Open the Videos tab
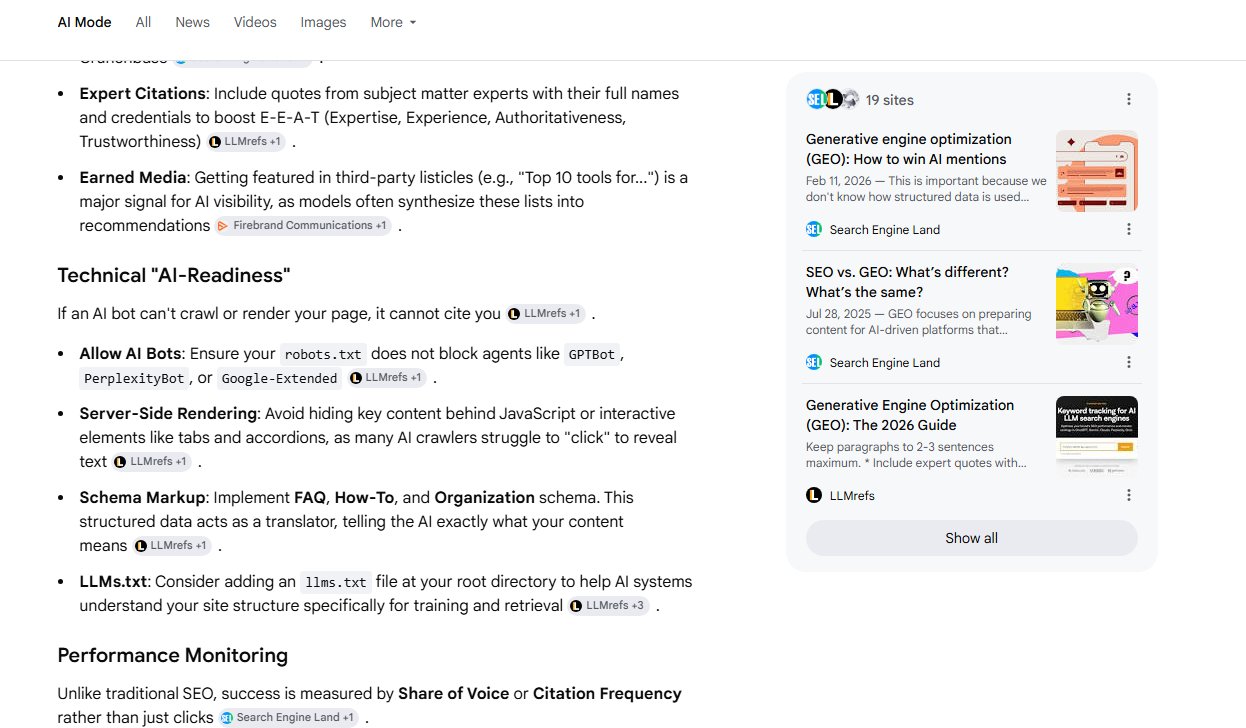Viewport: 1246px width, 728px height. (255, 22)
